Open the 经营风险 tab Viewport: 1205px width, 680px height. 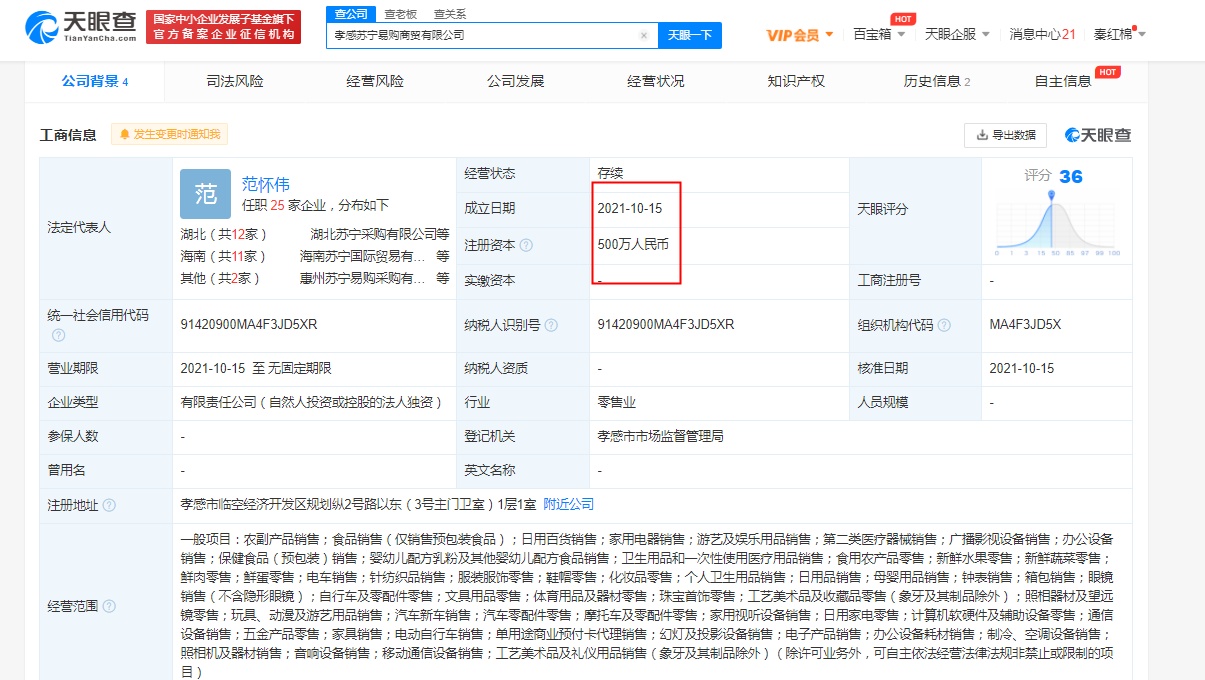click(375, 81)
